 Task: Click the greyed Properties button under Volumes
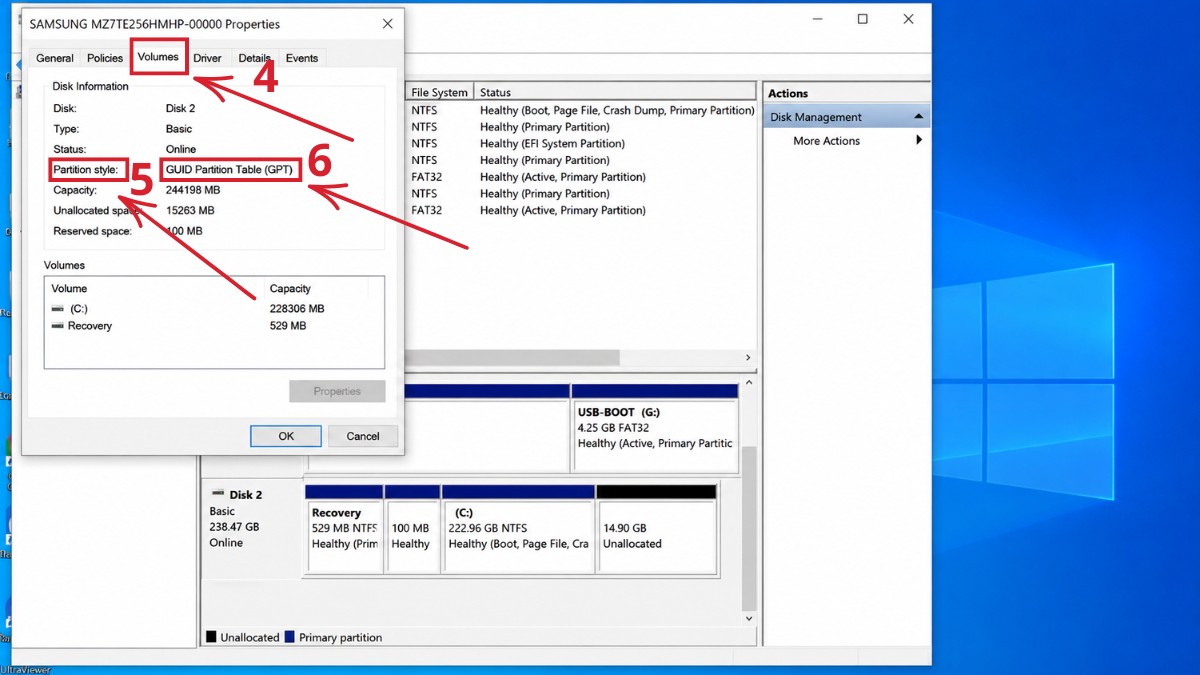[x=337, y=391]
